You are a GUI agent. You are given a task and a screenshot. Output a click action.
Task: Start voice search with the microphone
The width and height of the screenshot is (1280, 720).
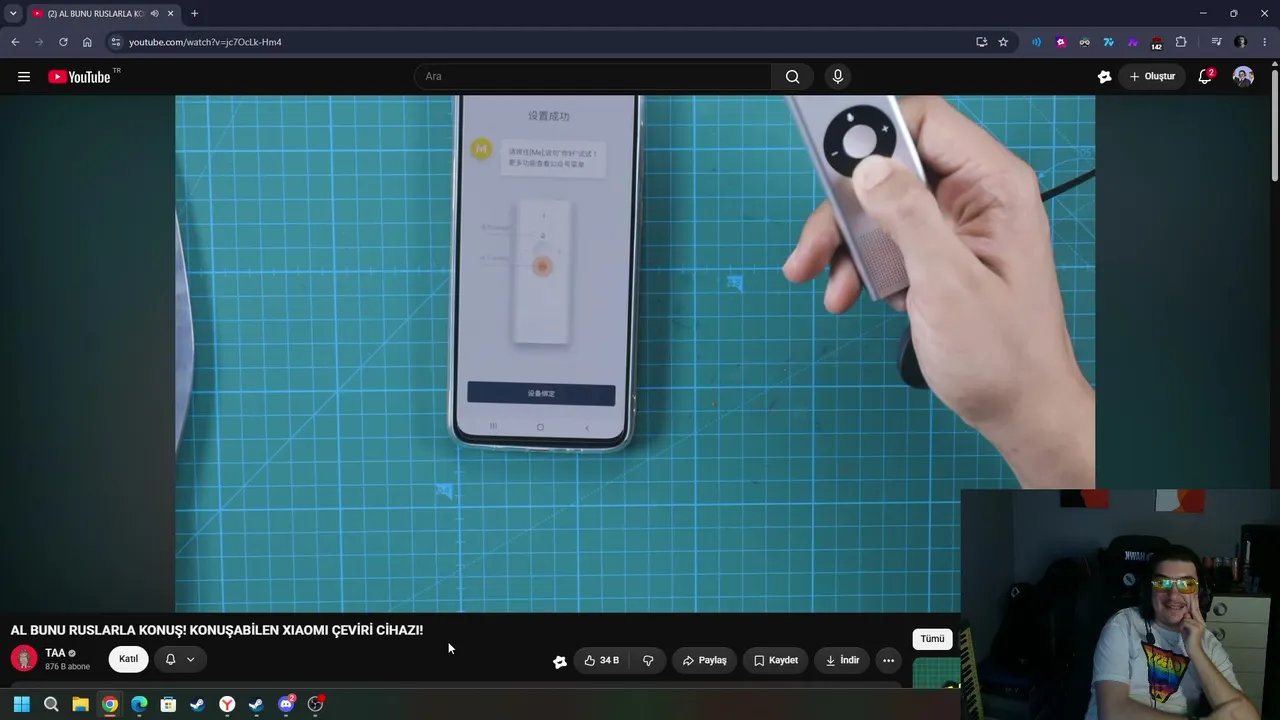[838, 77]
